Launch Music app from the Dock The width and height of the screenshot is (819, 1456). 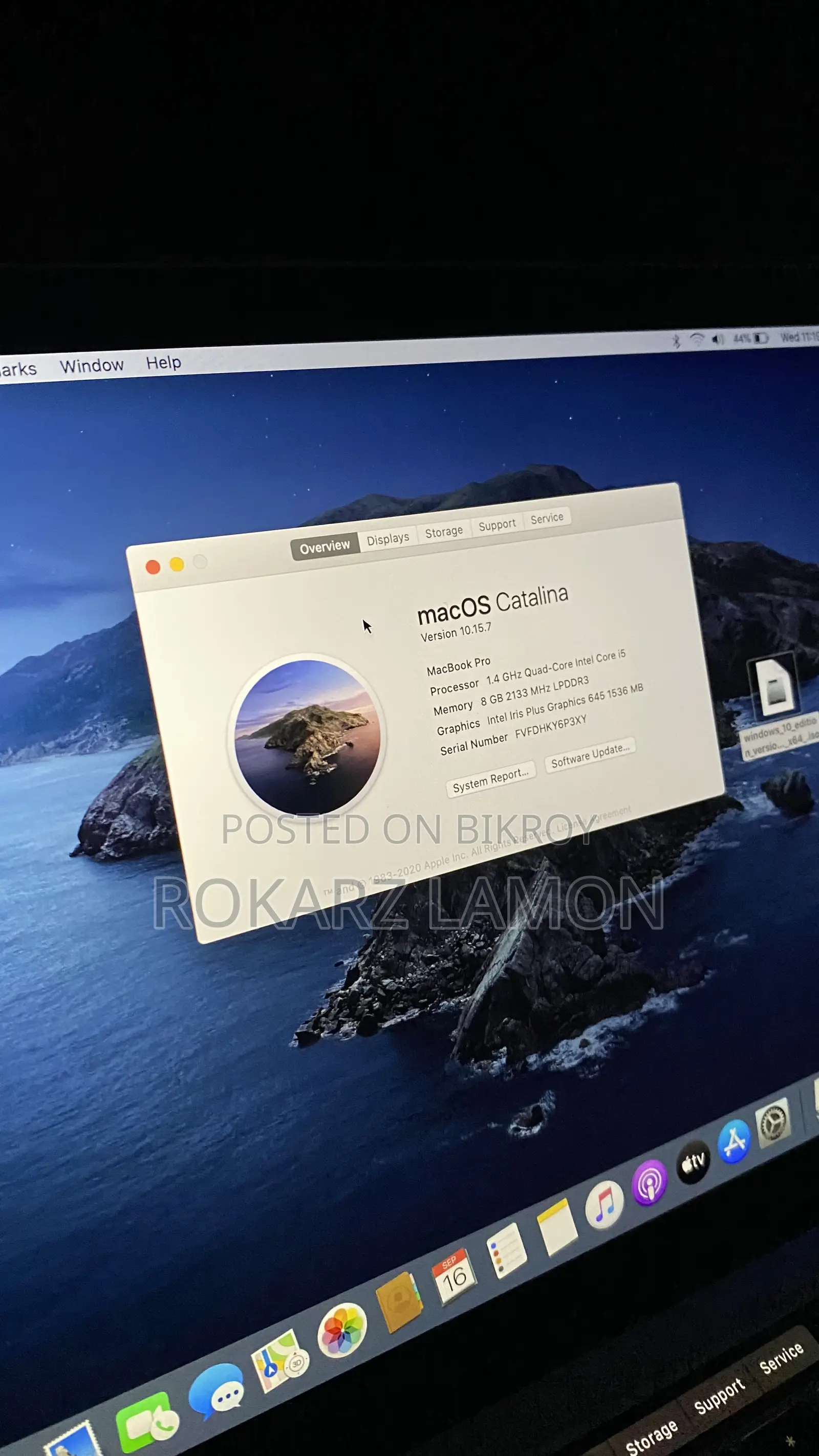(x=604, y=1205)
